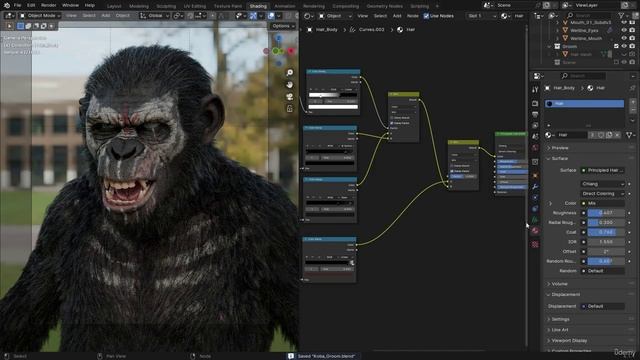Toggle visibility eye of Wetline_Eyes
Image resolution: width=640 pixels, height=360 pixels.
[624, 30]
